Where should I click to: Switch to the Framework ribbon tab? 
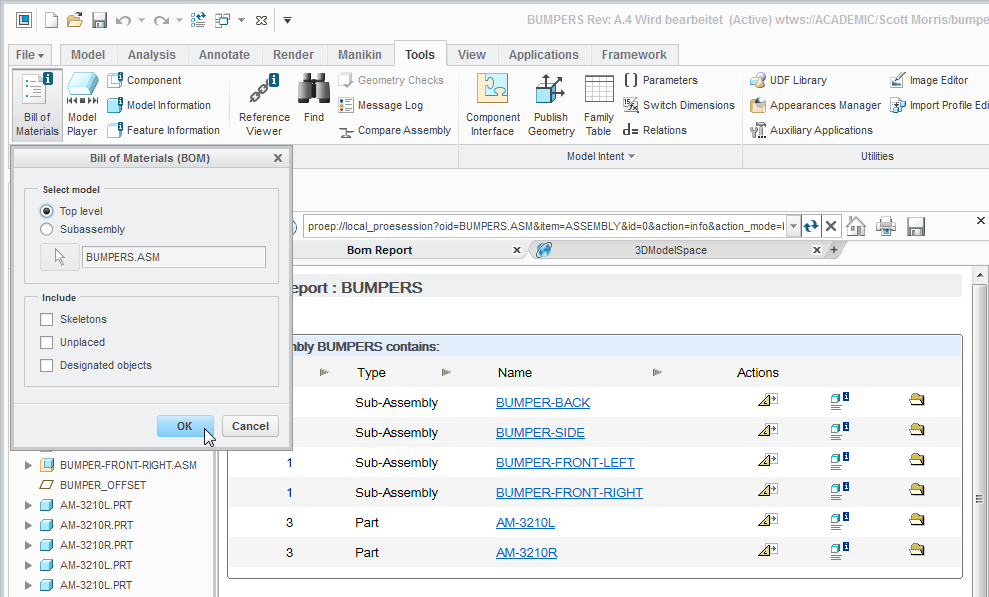coord(634,55)
